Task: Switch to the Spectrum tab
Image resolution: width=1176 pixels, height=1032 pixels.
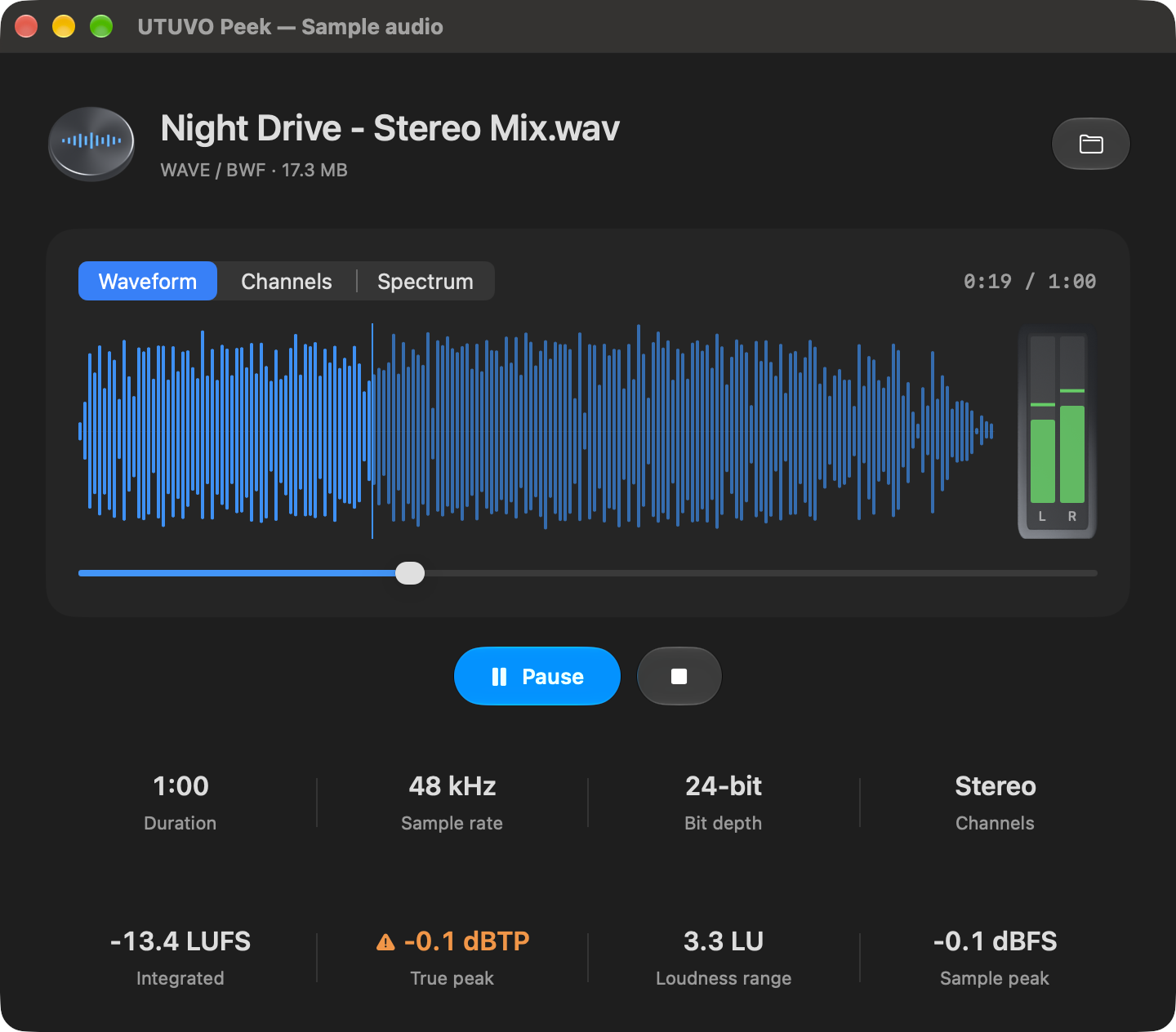Action: 425,281
